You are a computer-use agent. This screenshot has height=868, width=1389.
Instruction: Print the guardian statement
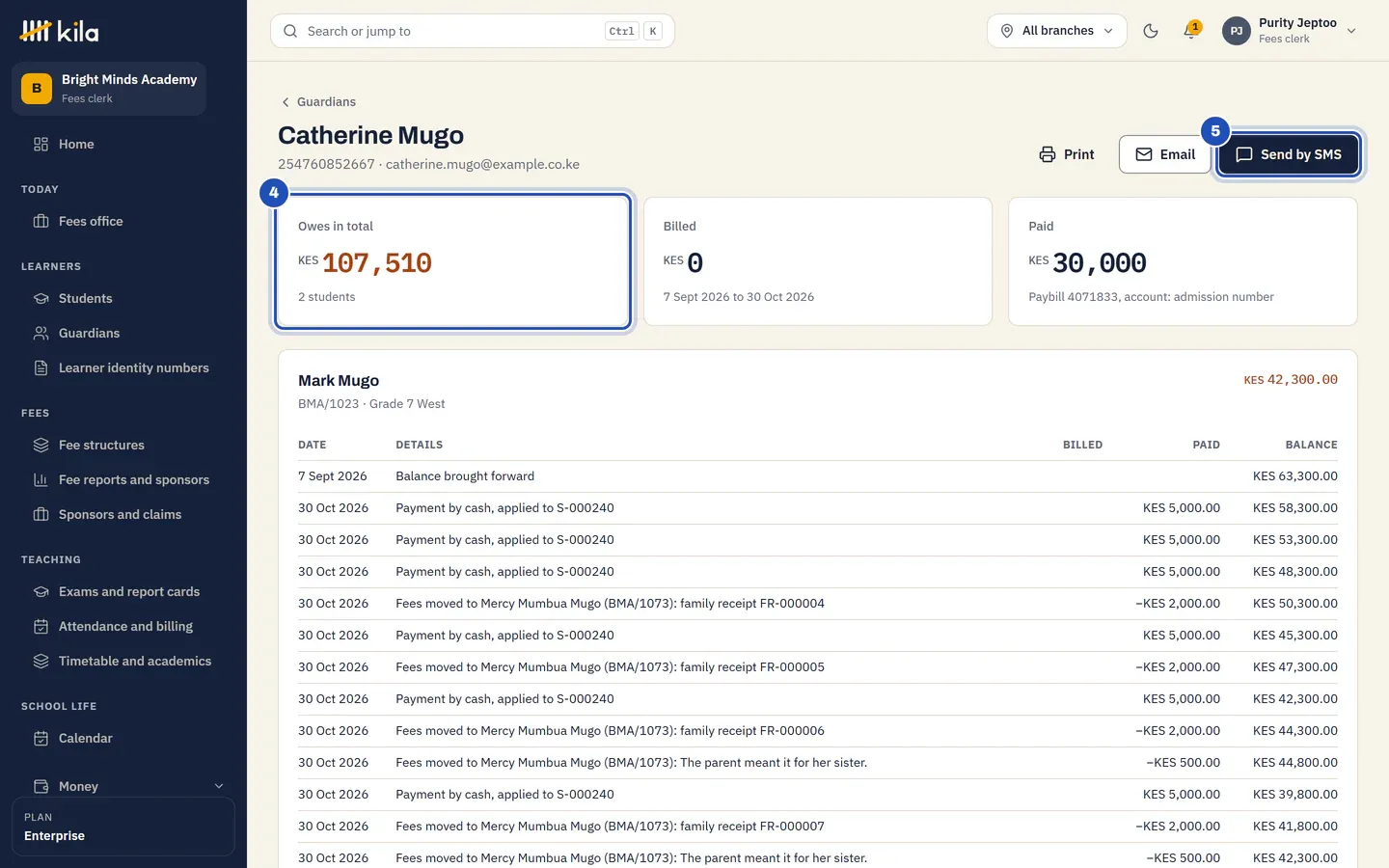1067,154
